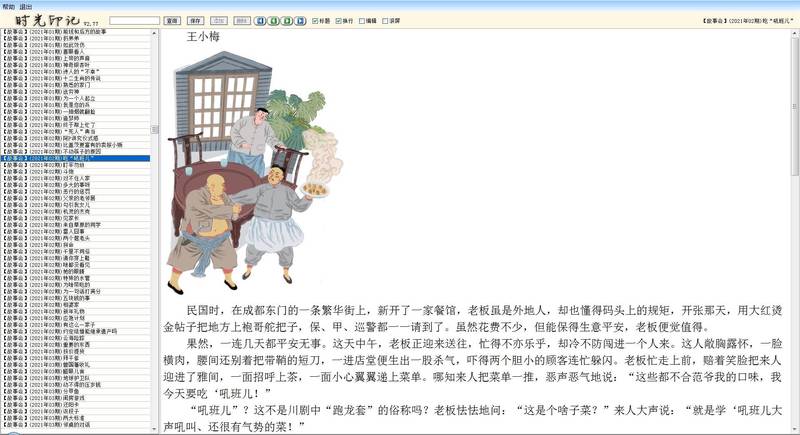Open list item 对不住人家

click(76, 178)
